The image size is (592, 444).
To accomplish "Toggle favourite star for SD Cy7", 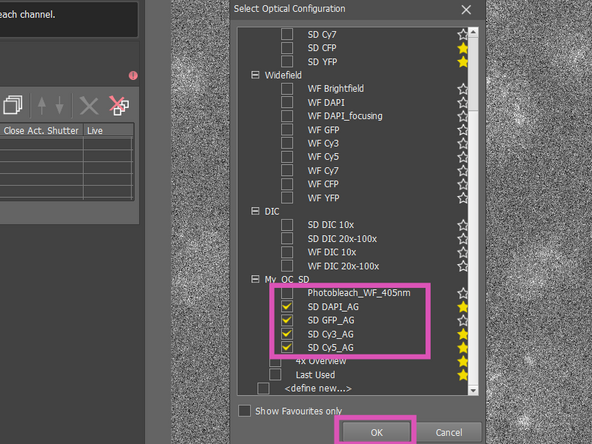I will 462,34.
